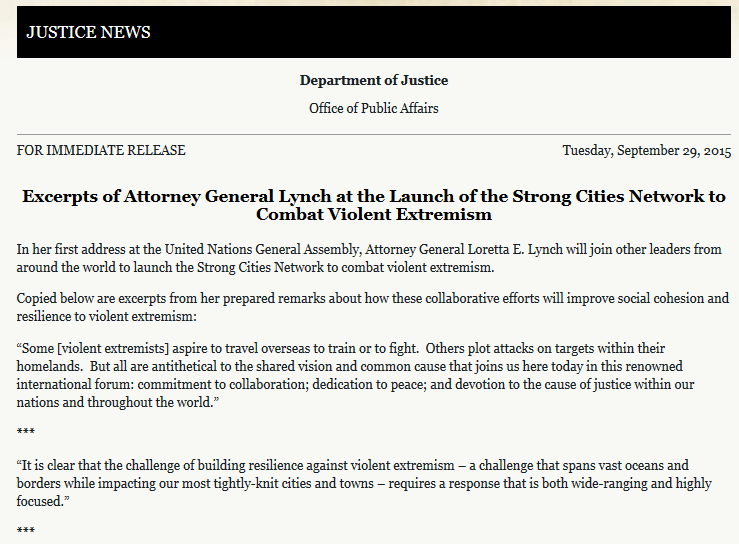Click the first *** separator
739x544 pixels.
[x=26, y=431]
